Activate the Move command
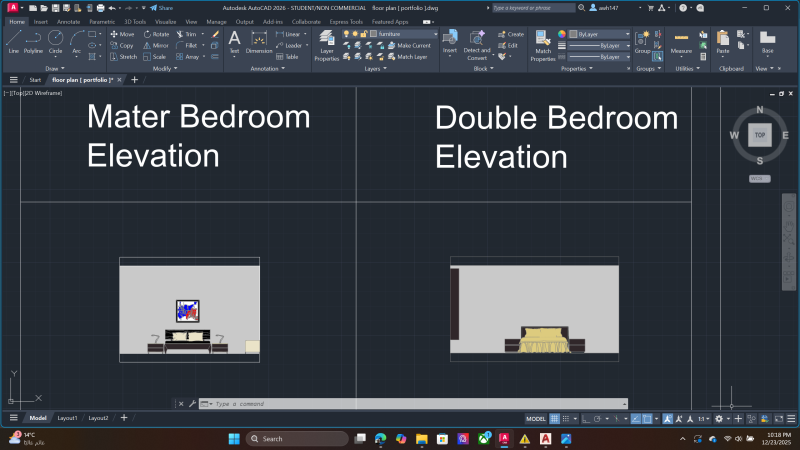 click(x=122, y=34)
